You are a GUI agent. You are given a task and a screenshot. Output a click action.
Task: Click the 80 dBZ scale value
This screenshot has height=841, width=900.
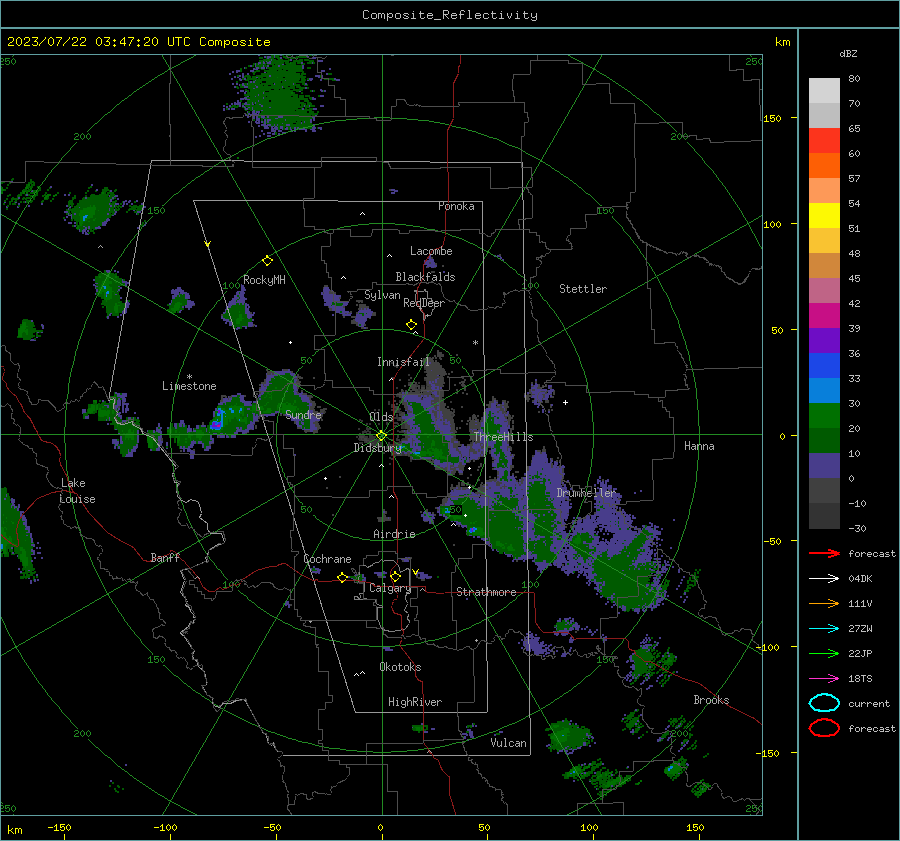(x=854, y=79)
